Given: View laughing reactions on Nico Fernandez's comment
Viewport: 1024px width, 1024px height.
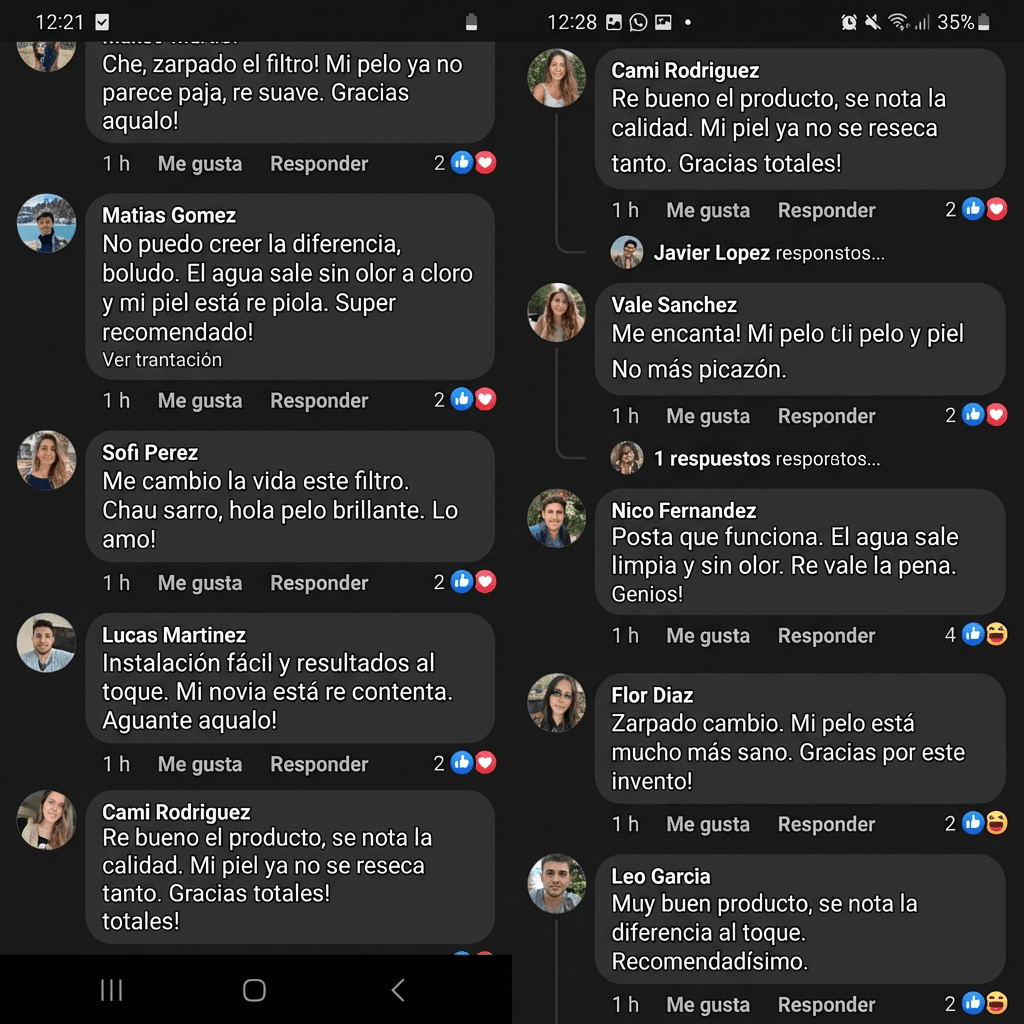Looking at the screenshot, I should click(x=997, y=634).
